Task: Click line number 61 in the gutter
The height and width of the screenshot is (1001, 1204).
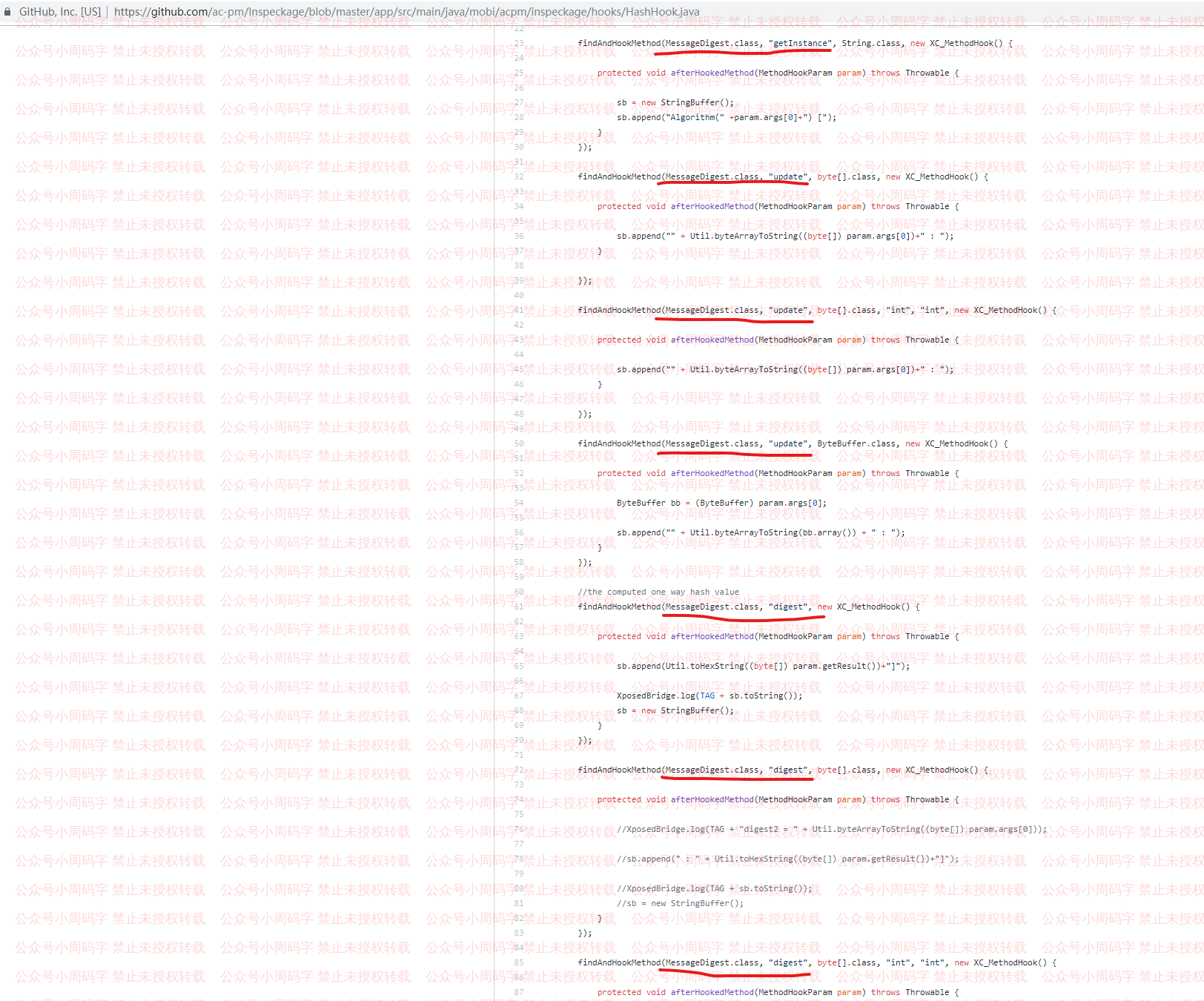Action: pos(519,607)
